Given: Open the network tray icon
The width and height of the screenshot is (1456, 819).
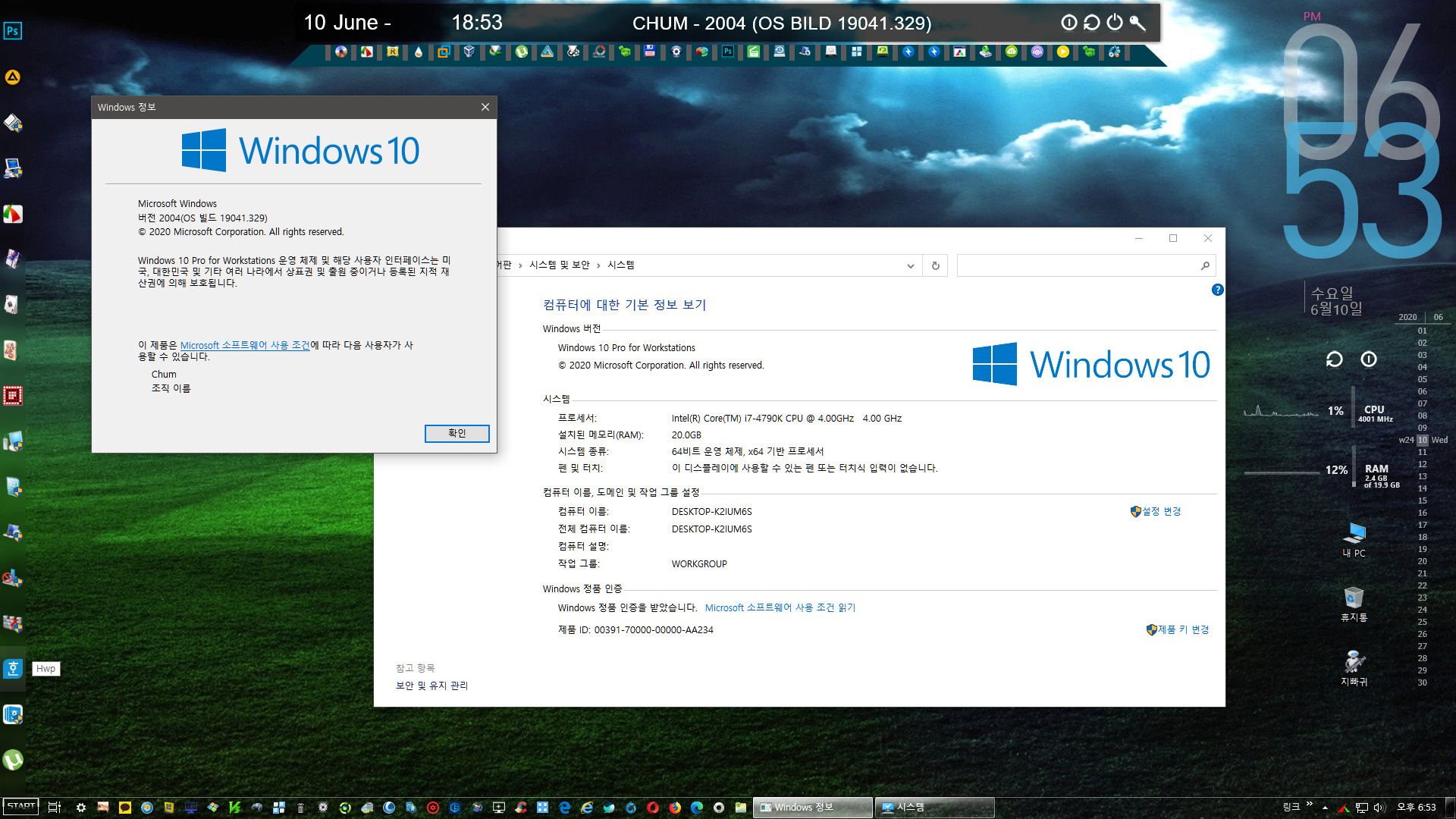Looking at the screenshot, I should point(1362,808).
